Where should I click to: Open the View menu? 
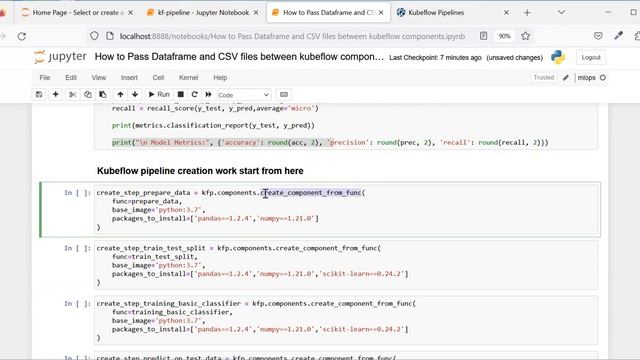[98, 78]
